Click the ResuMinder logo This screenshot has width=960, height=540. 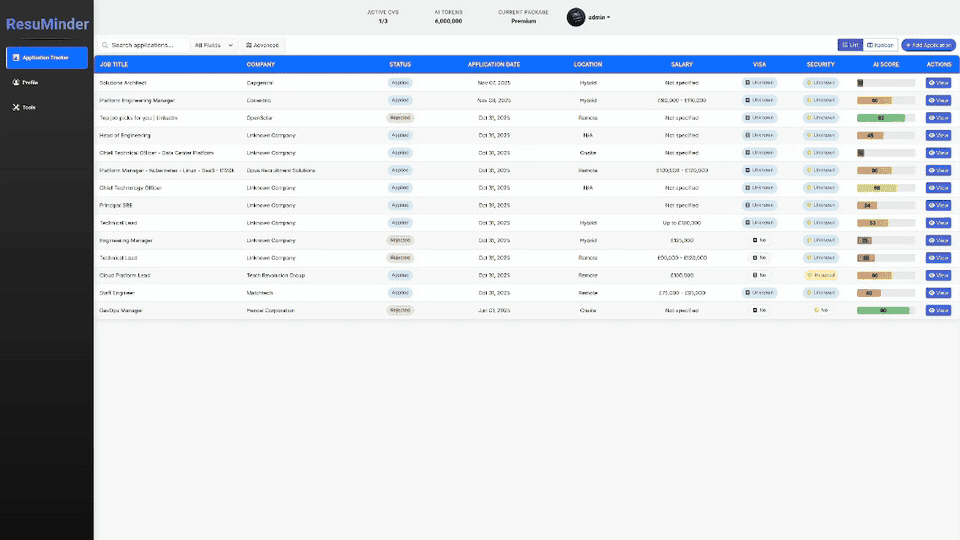(x=47, y=24)
